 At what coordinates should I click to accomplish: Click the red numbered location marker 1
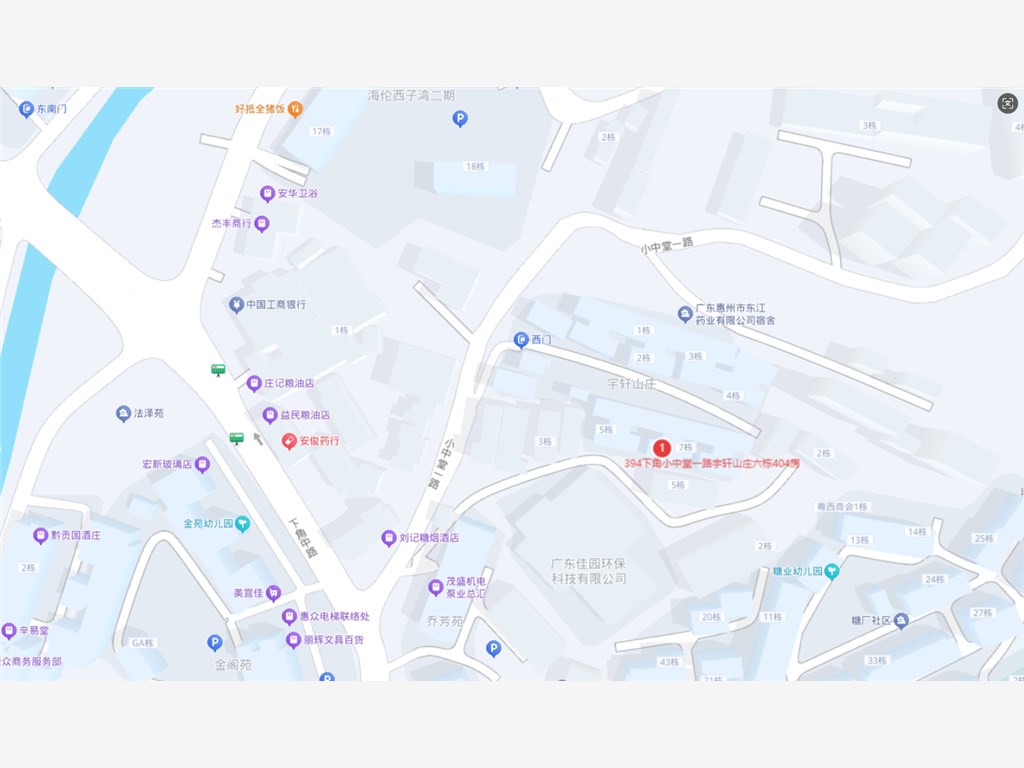[662, 448]
